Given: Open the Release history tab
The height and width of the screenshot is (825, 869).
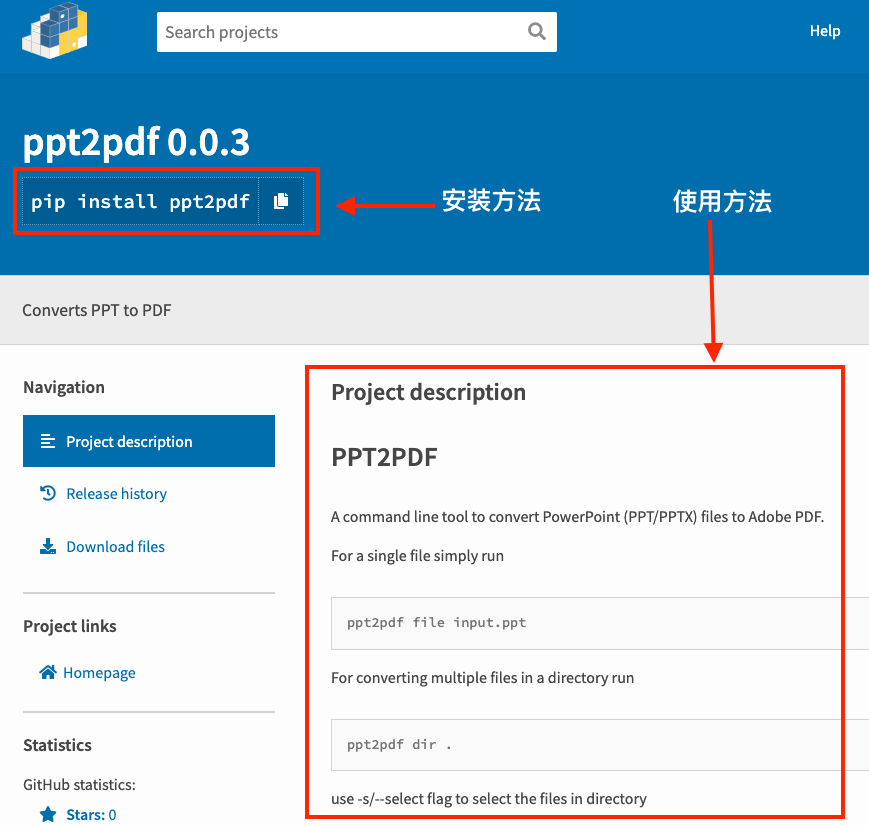Looking at the screenshot, I should click(116, 494).
